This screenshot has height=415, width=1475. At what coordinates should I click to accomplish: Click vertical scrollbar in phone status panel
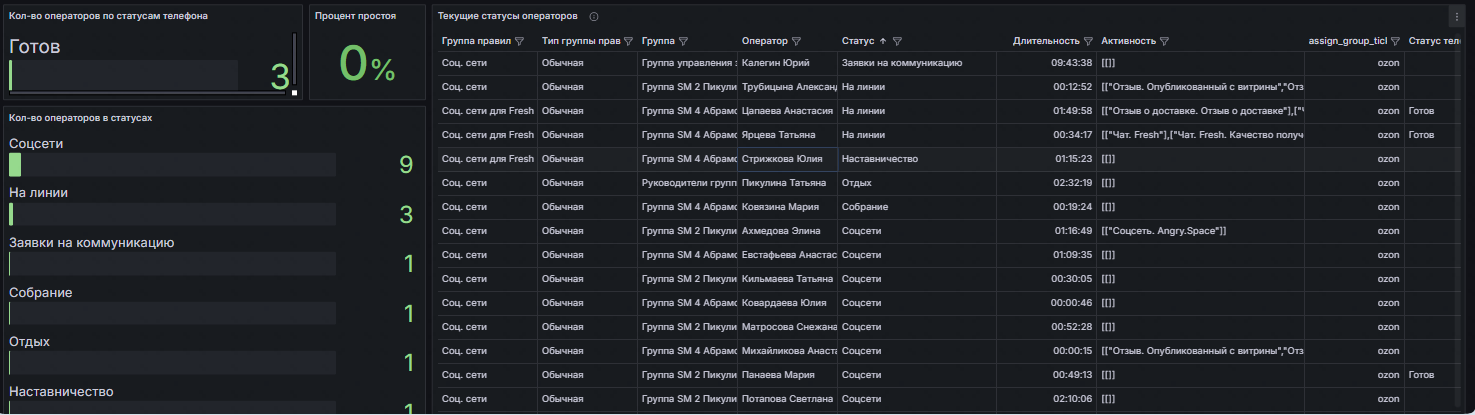294,60
